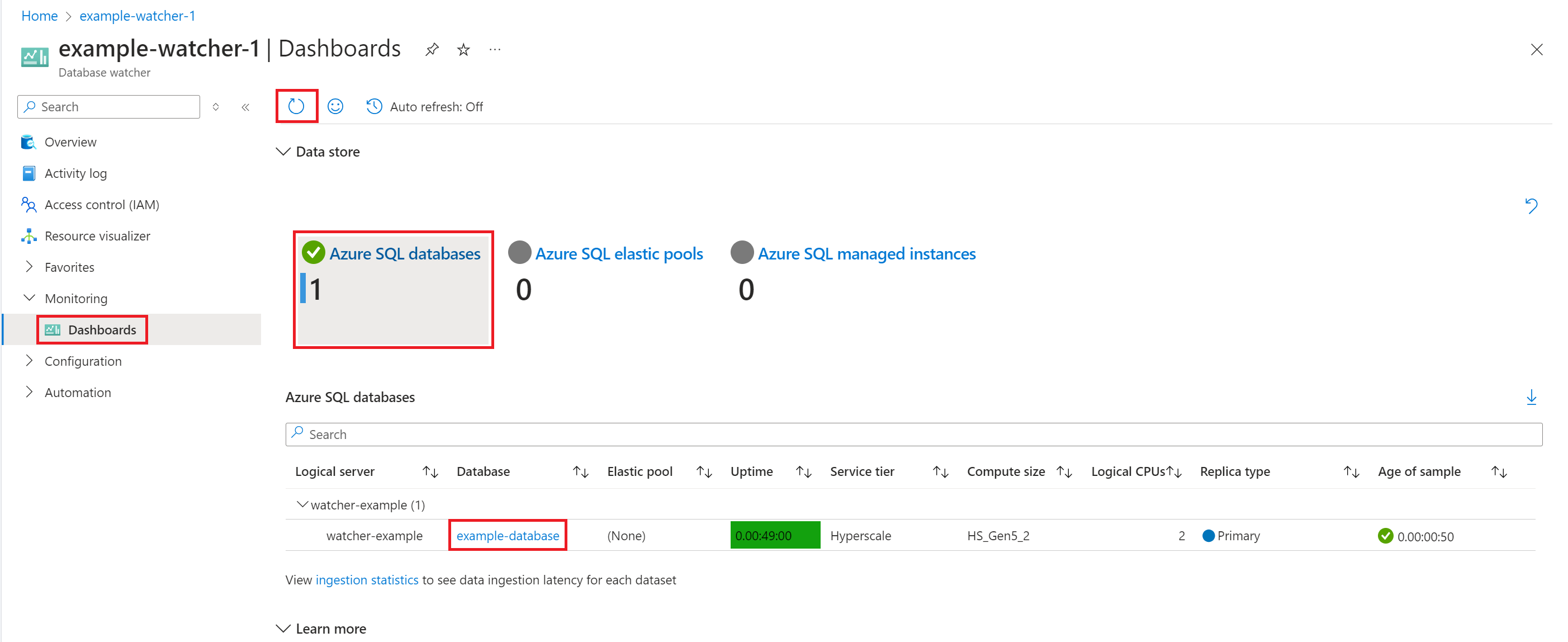
Task: Sort by Logical CPUs column
Action: click(x=1174, y=471)
